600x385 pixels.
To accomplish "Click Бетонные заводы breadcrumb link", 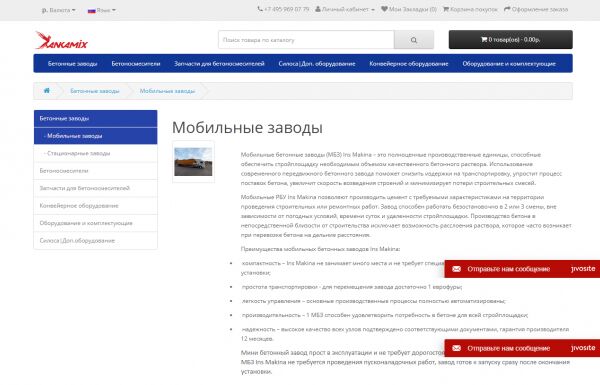I will tap(95, 91).
